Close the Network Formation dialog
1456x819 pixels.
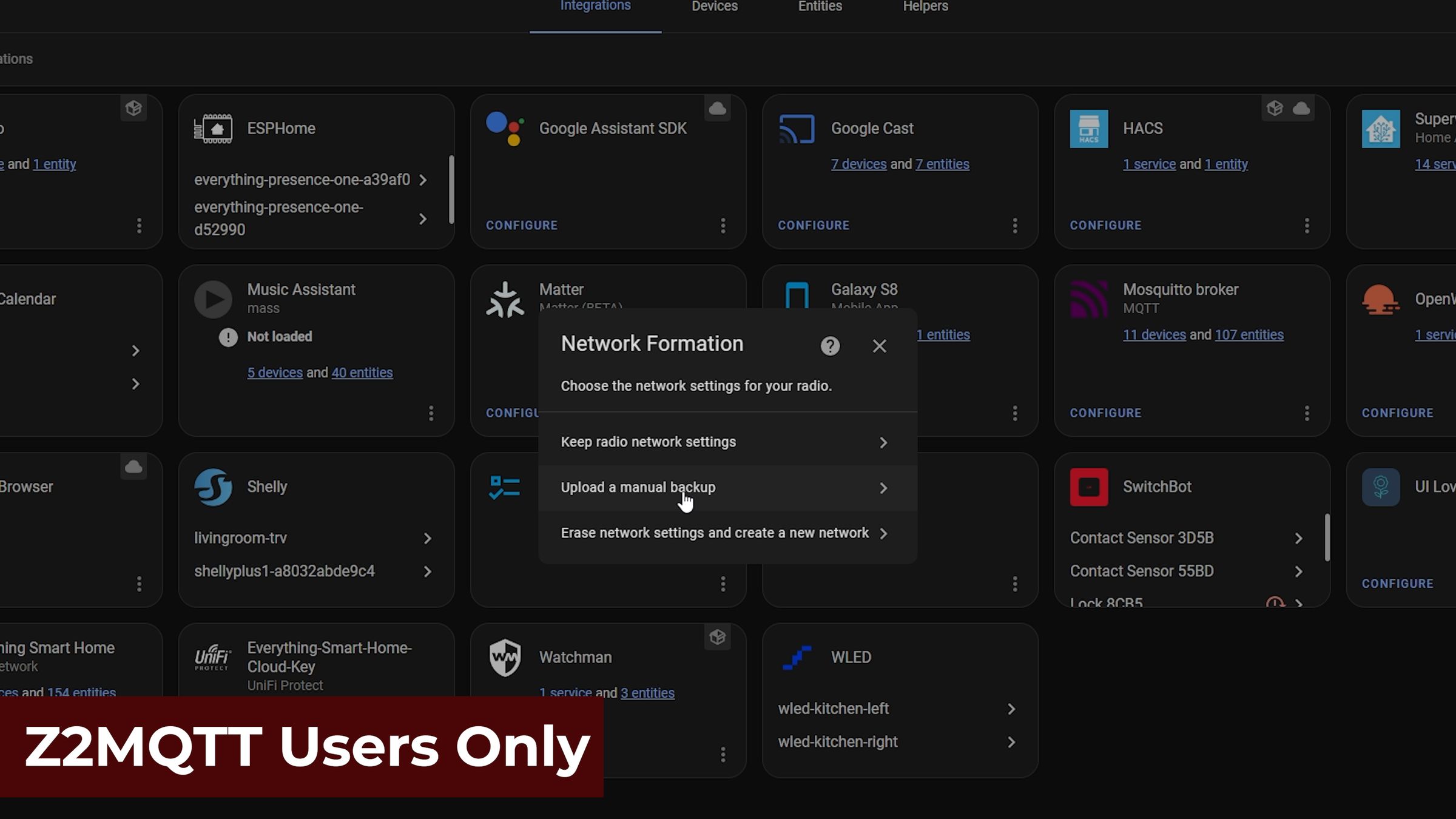click(879, 346)
